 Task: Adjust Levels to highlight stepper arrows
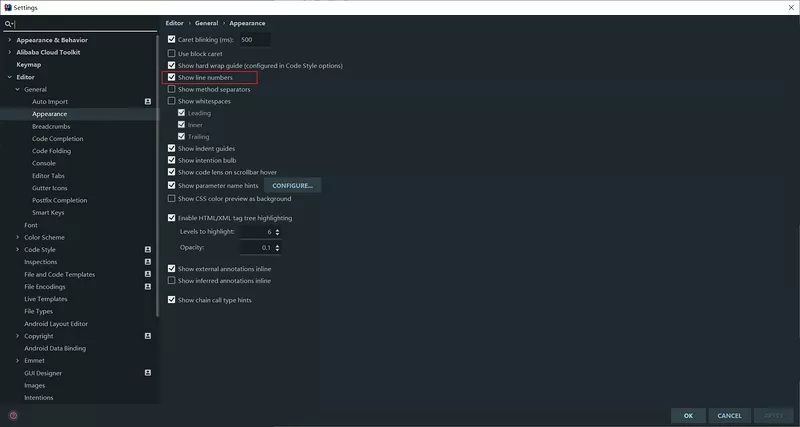[x=277, y=232]
